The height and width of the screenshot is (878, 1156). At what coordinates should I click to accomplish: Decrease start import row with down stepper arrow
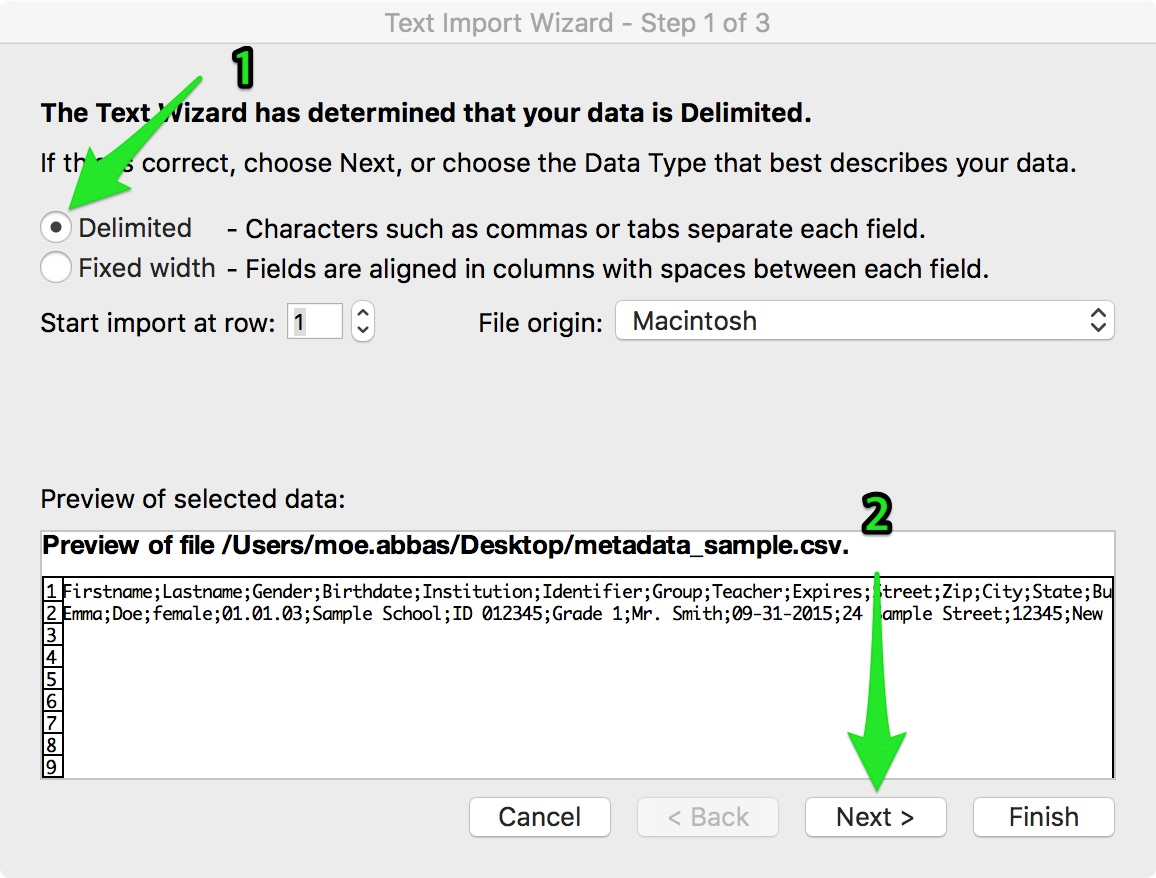pyautogui.click(x=363, y=330)
